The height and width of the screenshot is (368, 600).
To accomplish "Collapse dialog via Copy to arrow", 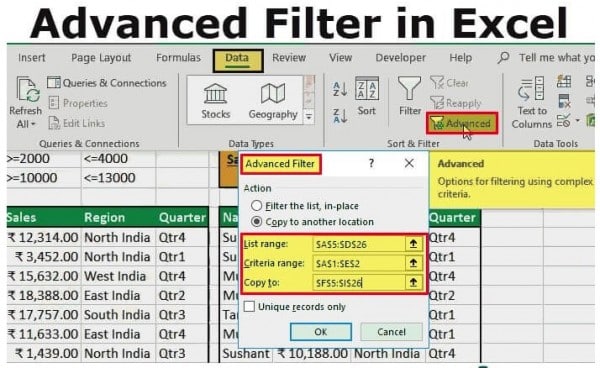I will [413, 282].
